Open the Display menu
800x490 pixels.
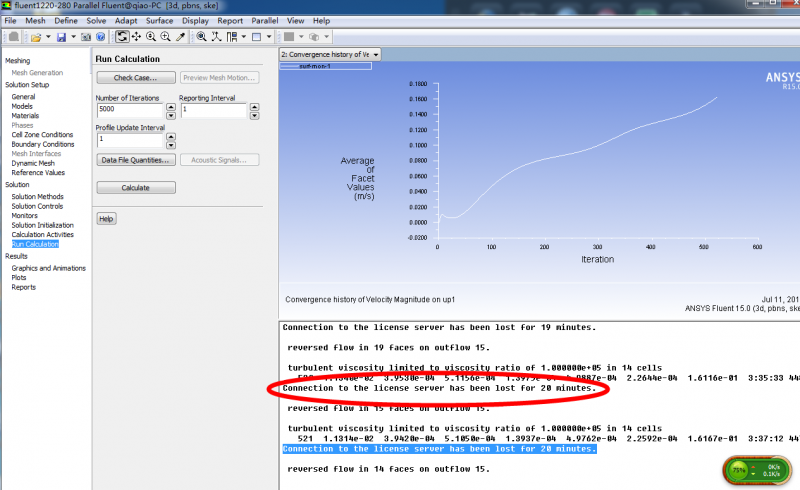coord(195,21)
